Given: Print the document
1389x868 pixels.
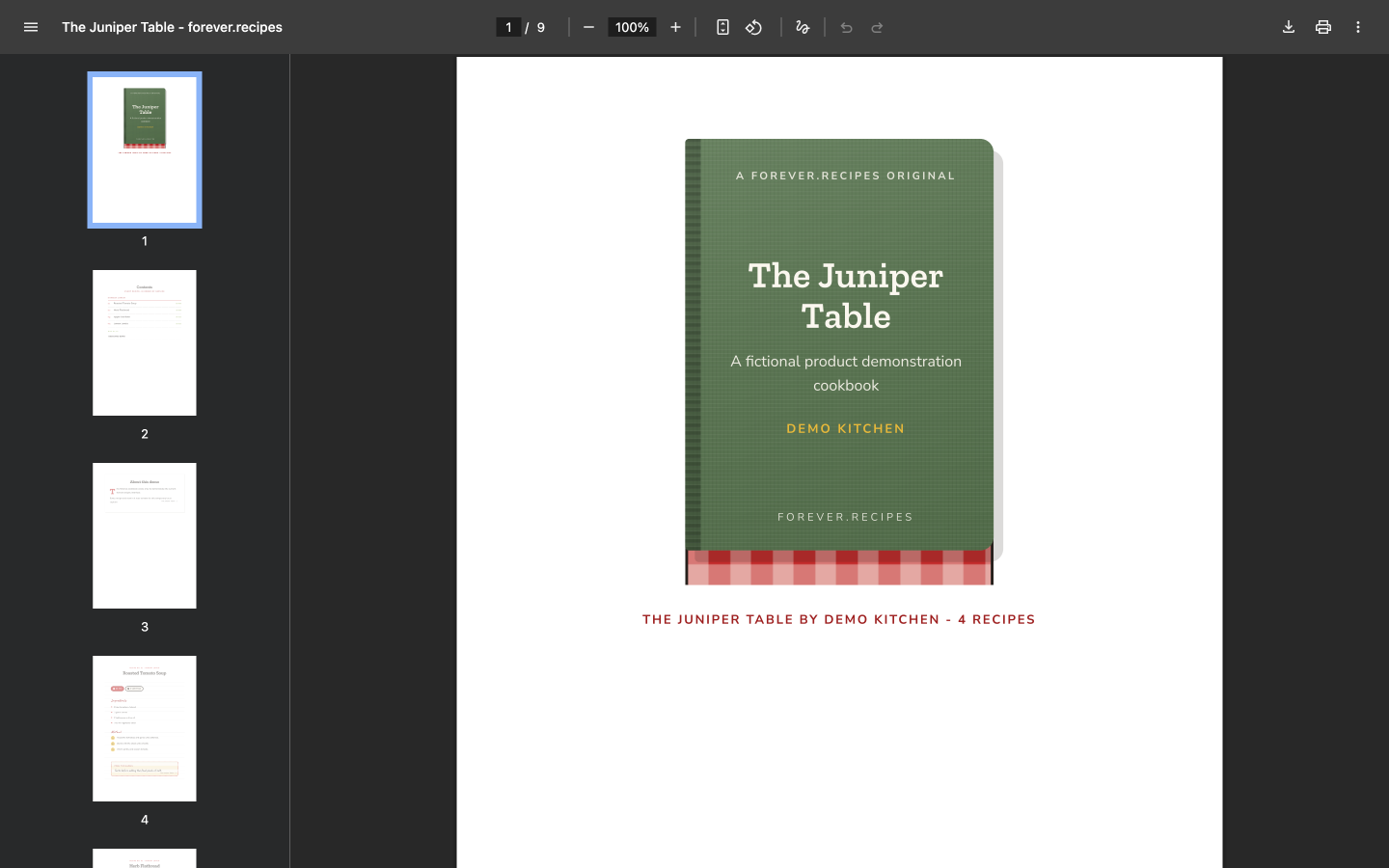Looking at the screenshot, I should [1323, 27].
